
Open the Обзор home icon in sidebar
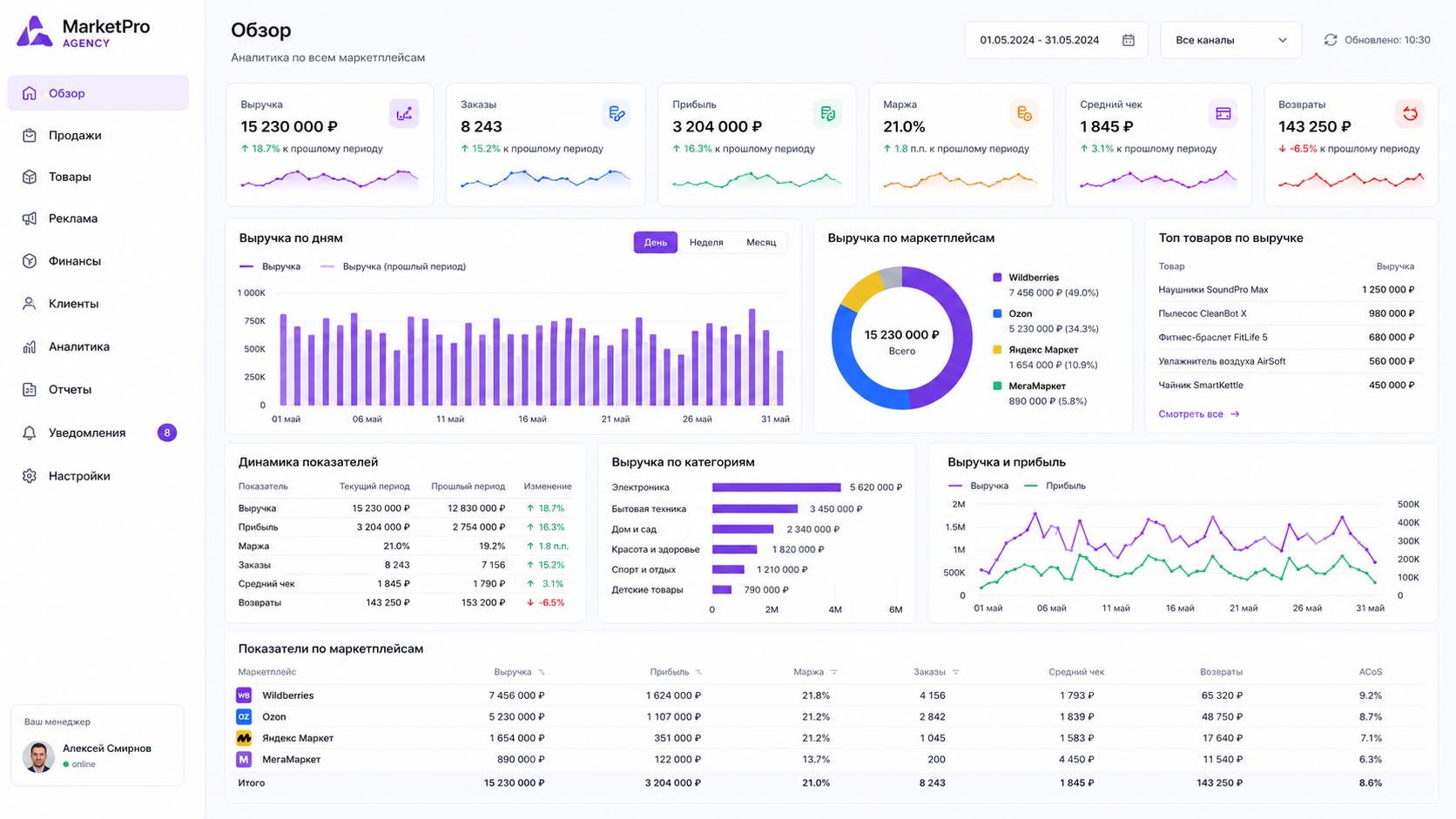click(30, 93)
